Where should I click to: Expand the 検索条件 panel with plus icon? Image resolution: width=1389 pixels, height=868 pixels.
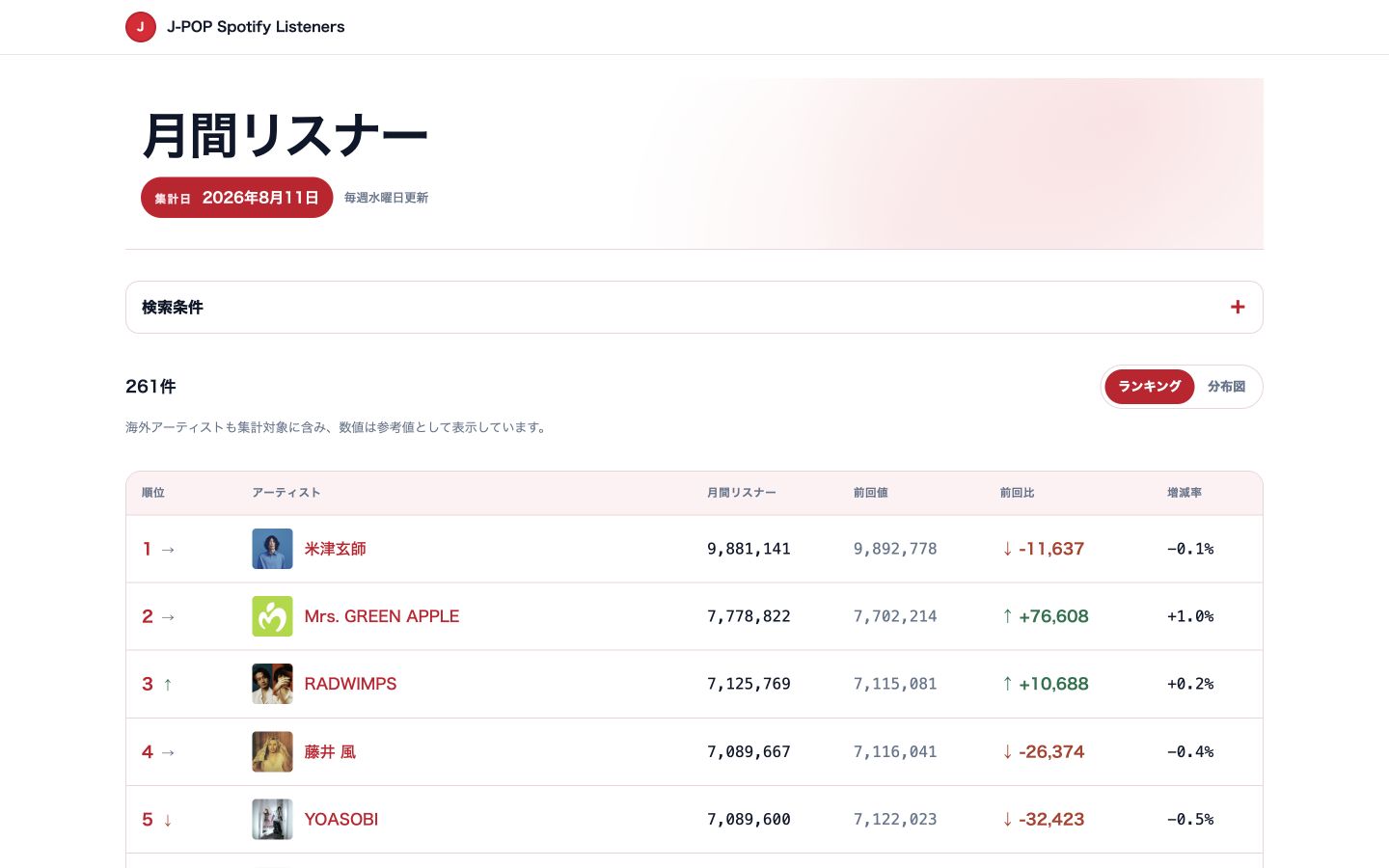[1238, 307]
